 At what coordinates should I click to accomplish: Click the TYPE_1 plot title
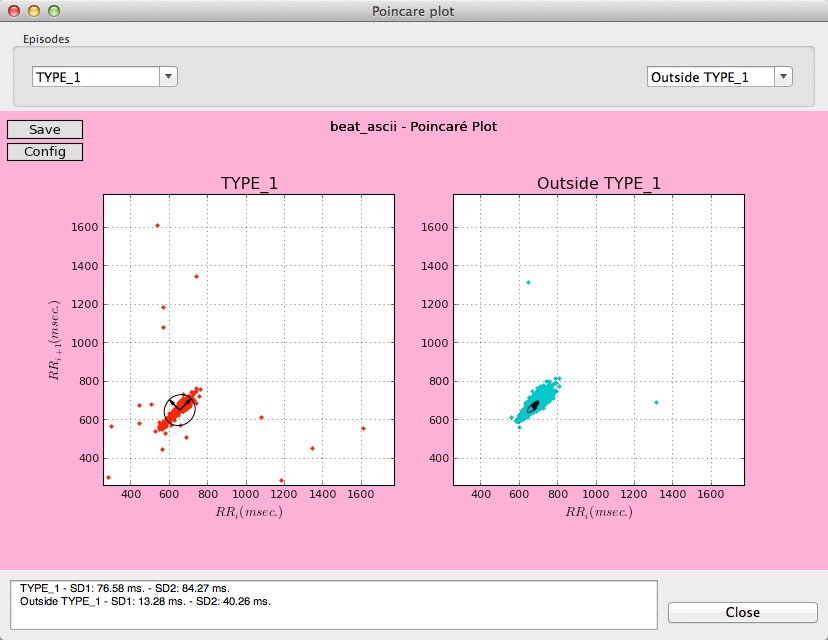pyautogui.click(x=249, y=183)
